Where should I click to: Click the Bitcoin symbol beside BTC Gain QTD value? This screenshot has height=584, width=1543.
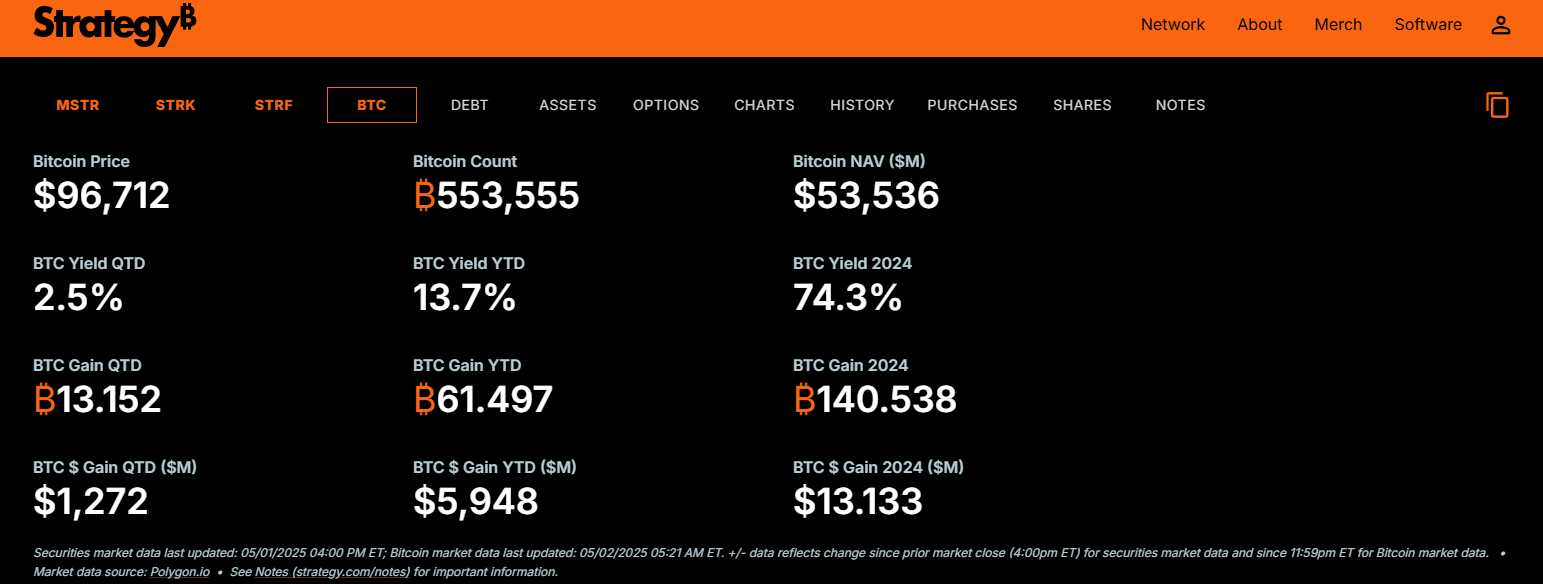click(43, 399)
